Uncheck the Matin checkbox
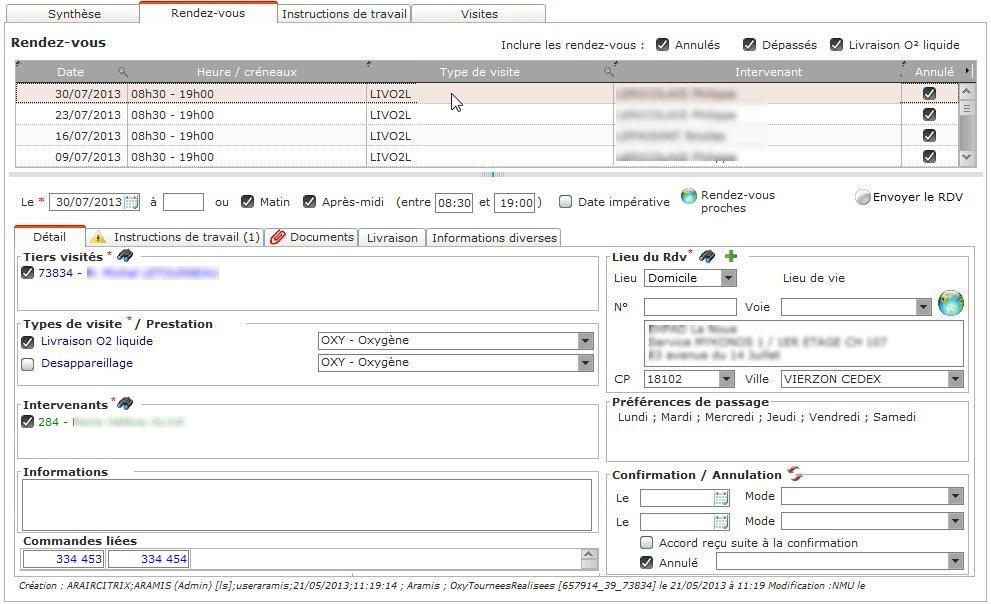This screenshot has height=604, width=991. pyautogui.click(x=247, y=202)
